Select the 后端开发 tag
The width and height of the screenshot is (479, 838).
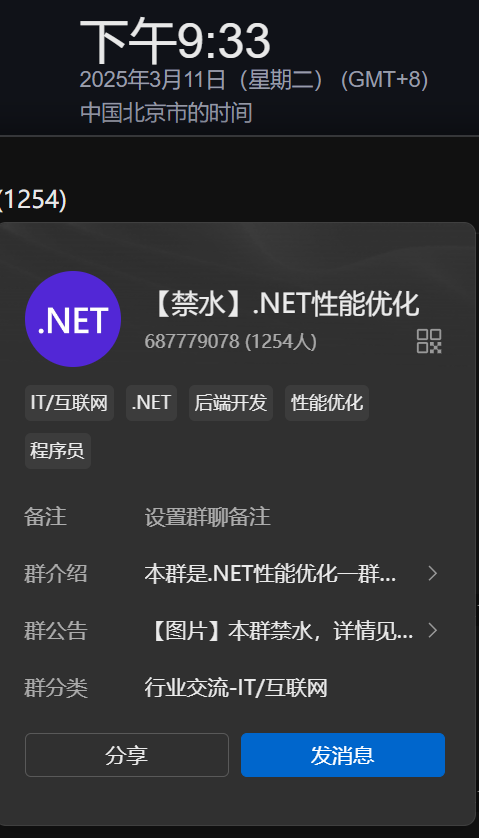coord(230,403)
